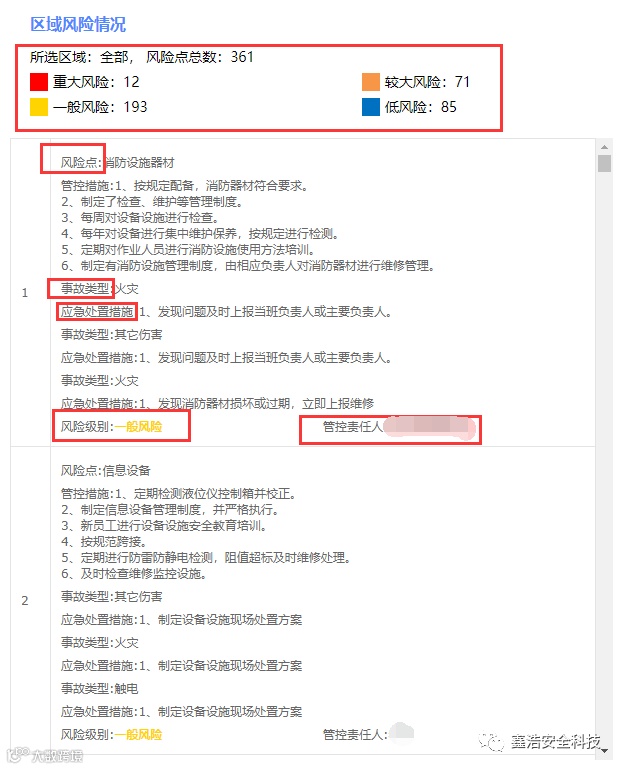Click the 风险点总数: 361 text
Screen dimensions: 620x769
click(200, 57)
